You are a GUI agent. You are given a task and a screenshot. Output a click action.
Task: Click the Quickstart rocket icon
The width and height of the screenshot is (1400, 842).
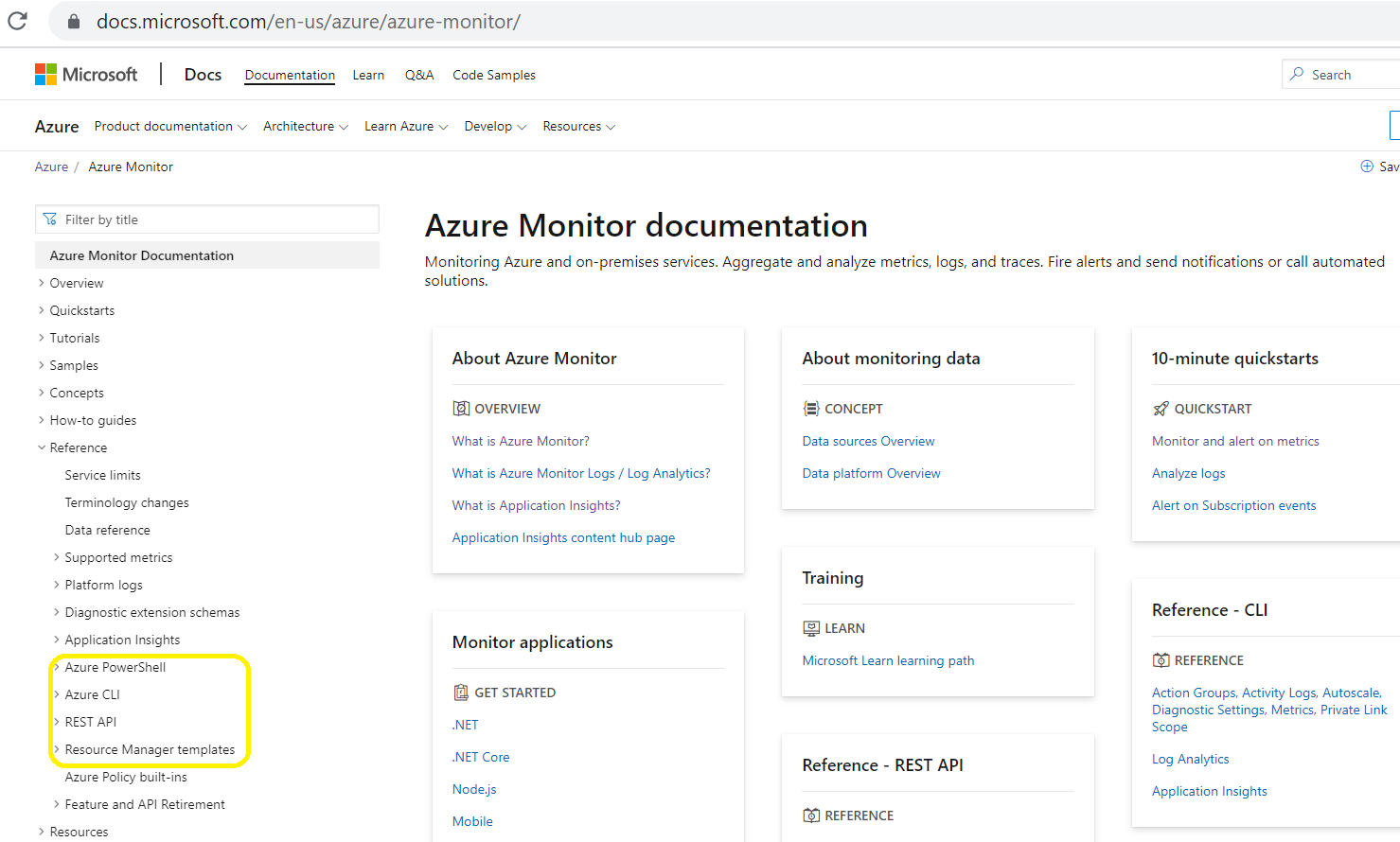click(x=1160, y=408)
